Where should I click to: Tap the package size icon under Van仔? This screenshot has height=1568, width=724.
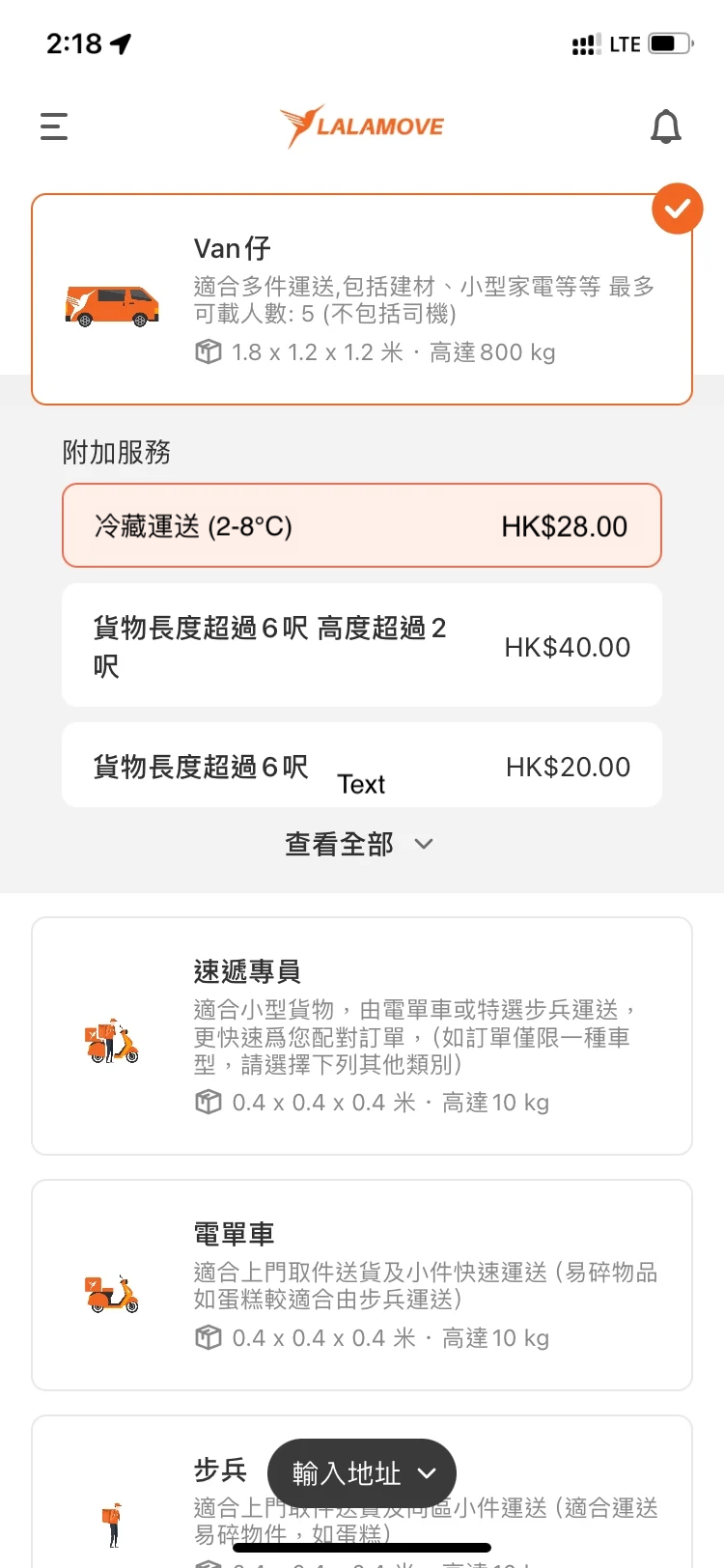pos(208,351)
